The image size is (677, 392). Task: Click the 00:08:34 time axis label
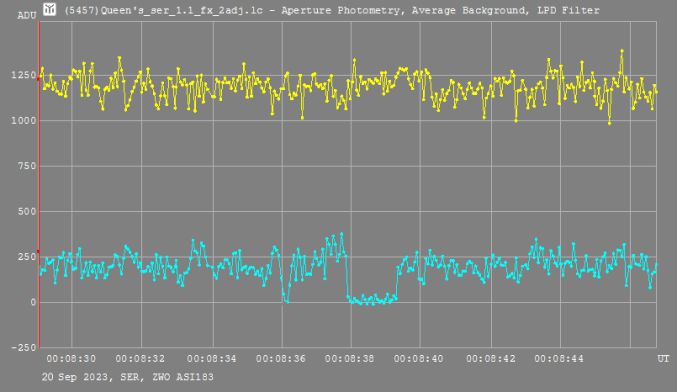click(x=212, y=359)
